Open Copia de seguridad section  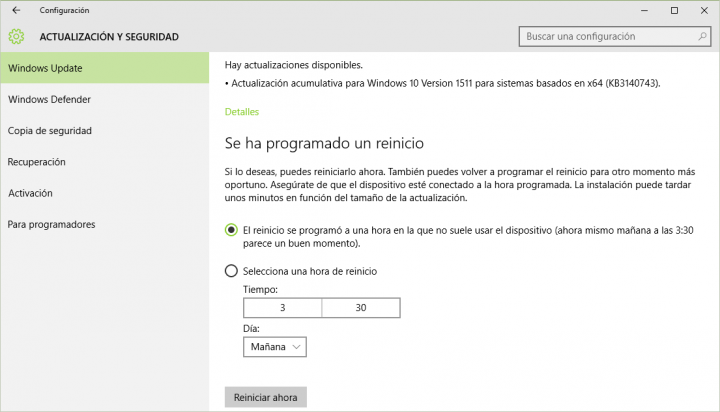point(105,130)
